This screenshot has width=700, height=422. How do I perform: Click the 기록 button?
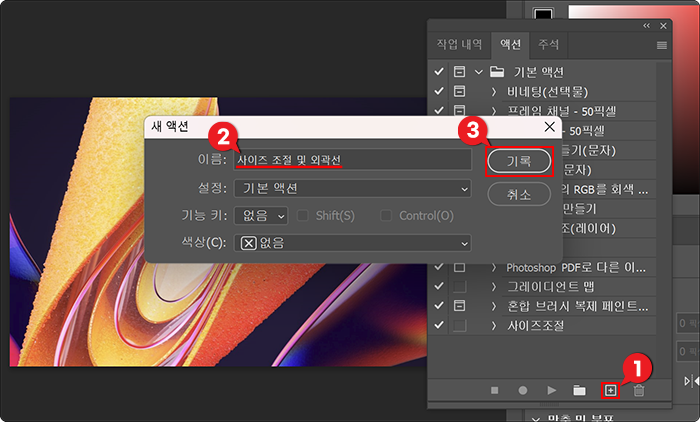[519, 161]
